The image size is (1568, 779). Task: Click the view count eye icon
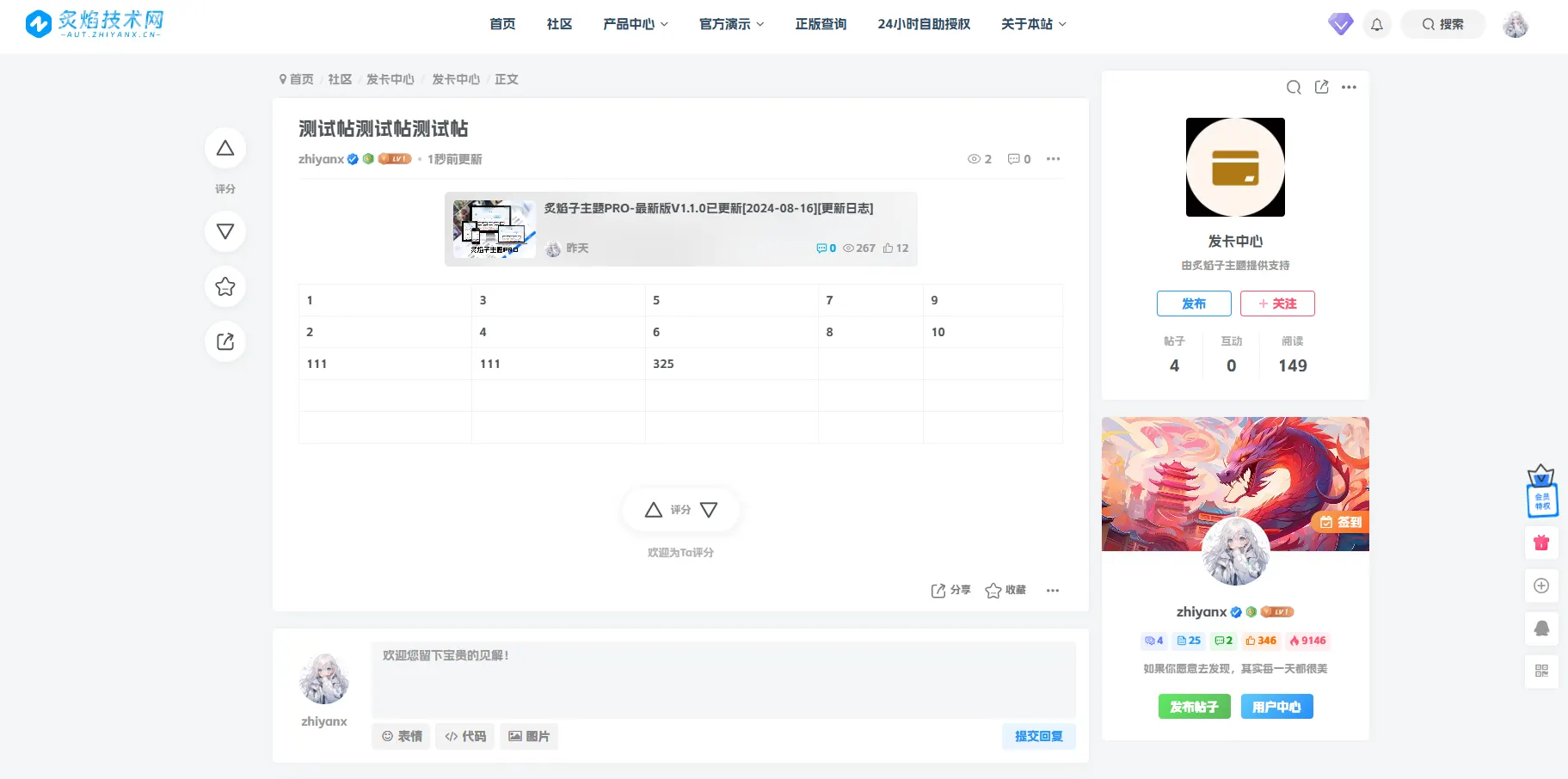[x=974, y=159]
